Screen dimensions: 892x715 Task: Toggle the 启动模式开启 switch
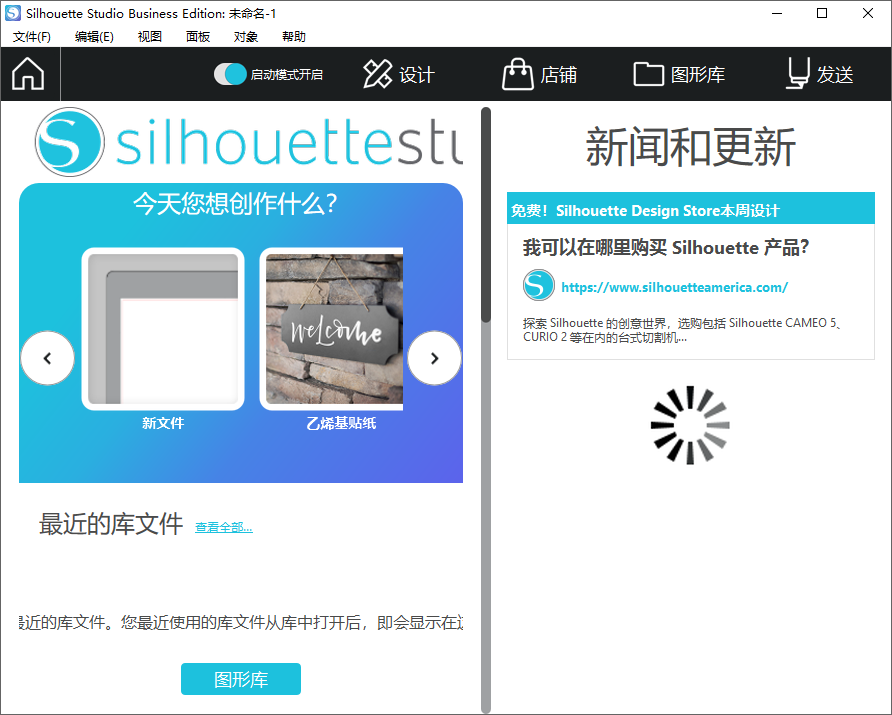[230, 74]
